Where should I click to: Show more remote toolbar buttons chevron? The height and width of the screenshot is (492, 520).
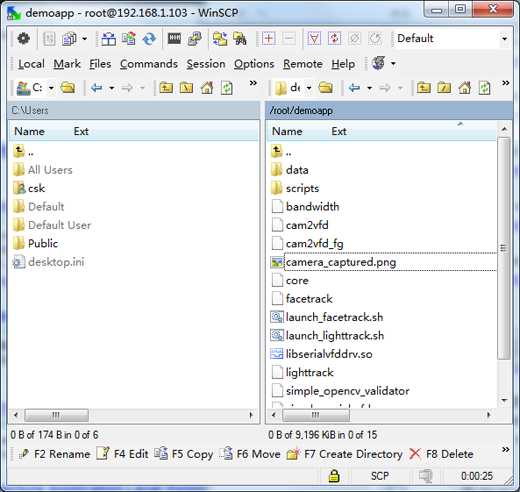pos(506,83)
